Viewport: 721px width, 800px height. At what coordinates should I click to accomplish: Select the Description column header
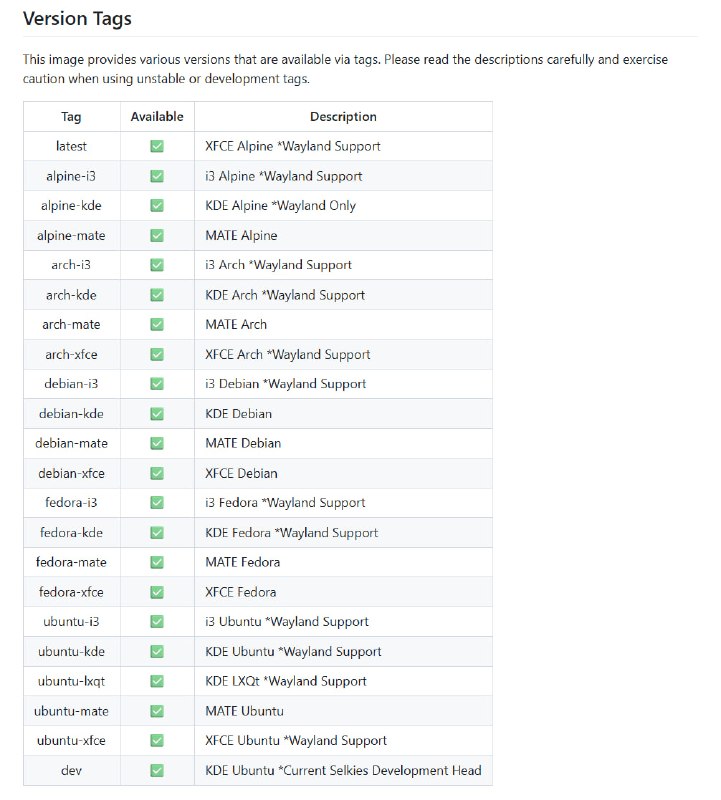tap(343, 117)
